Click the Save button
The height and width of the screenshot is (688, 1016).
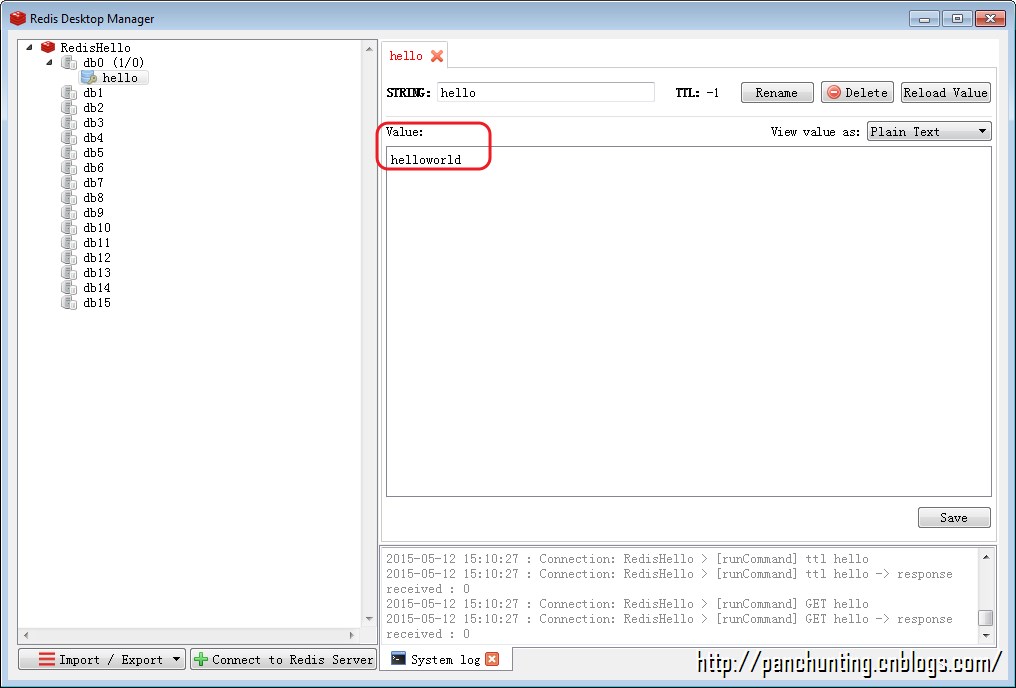click(954, 518)
